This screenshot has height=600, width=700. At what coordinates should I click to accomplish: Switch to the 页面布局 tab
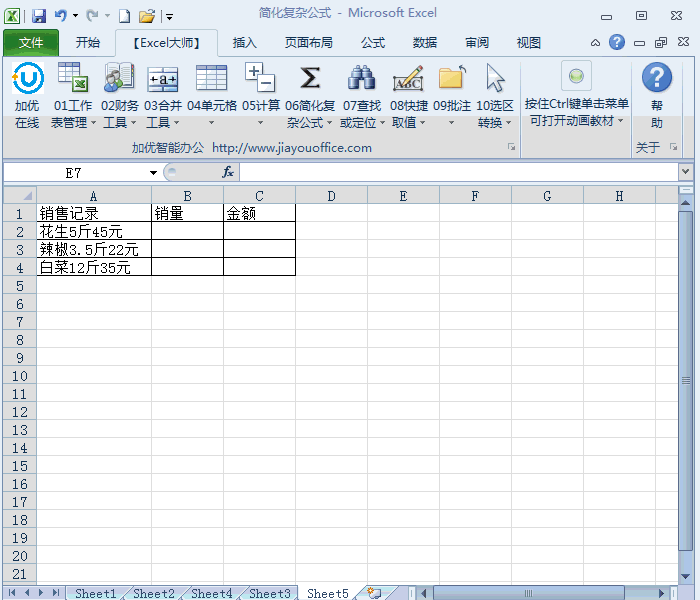308,43
